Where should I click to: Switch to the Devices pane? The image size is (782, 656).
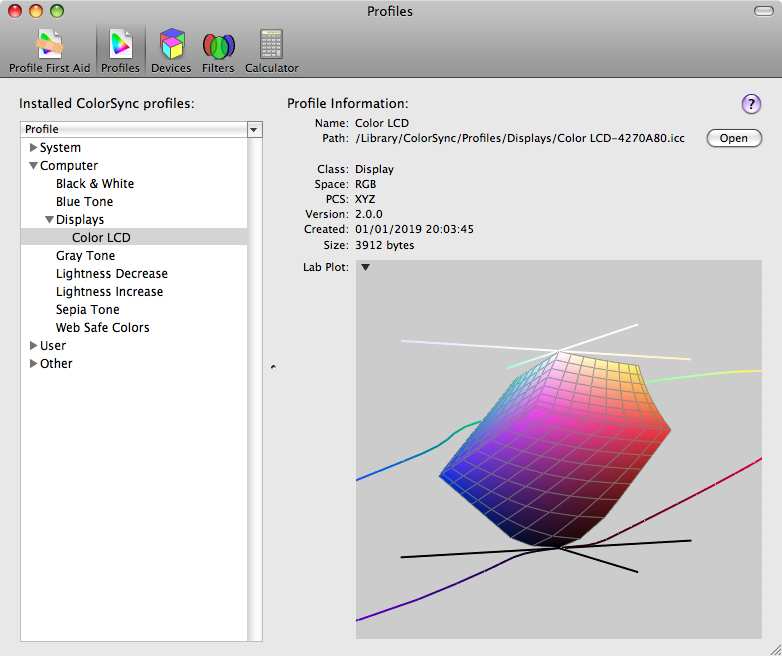tap(171, 51)
